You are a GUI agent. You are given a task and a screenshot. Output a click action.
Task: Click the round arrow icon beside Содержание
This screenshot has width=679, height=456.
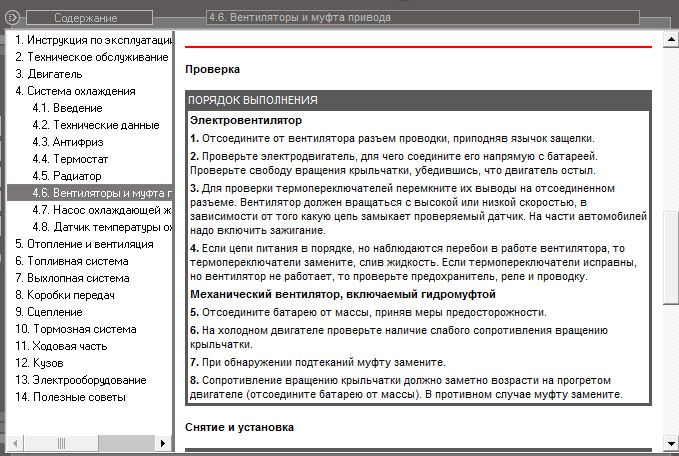[12, 18]
